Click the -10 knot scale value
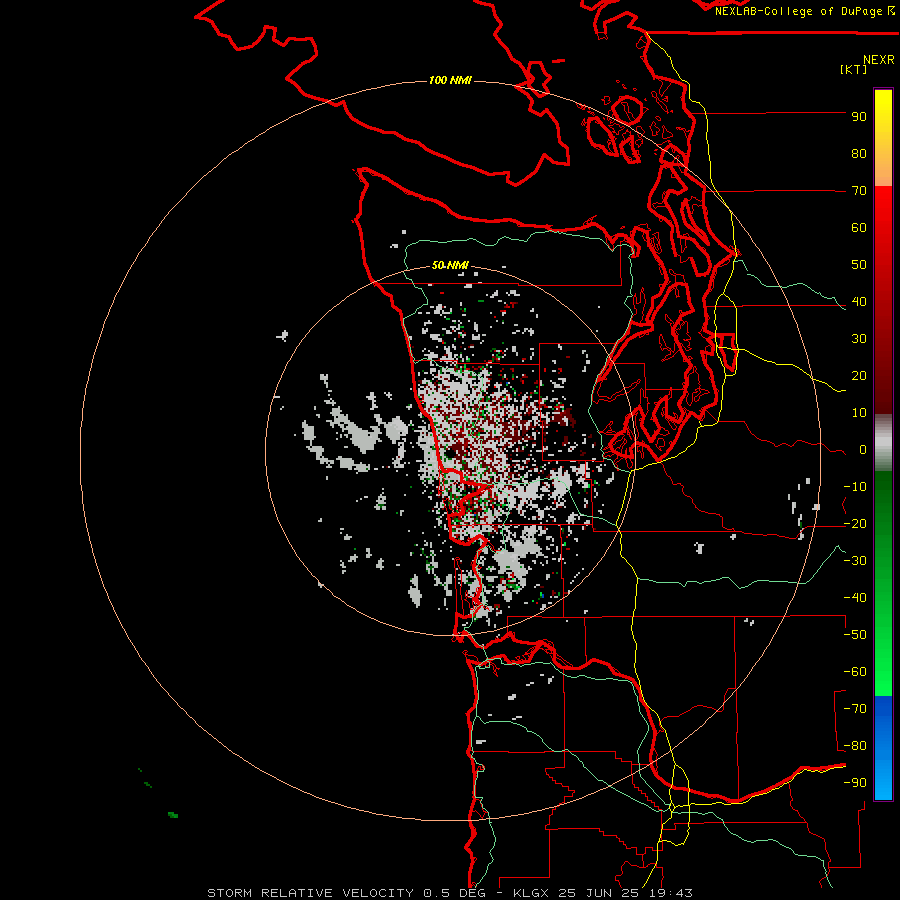 [855, 487]
